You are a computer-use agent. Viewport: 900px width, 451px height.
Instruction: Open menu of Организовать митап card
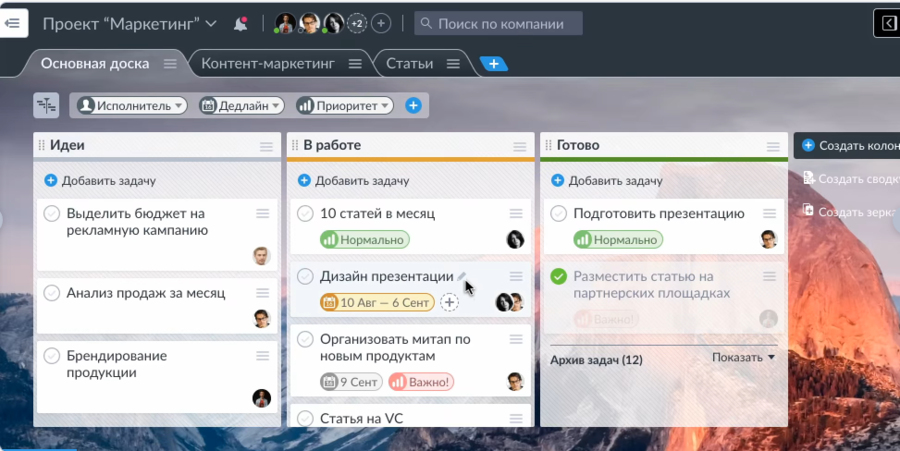(516, 339)
